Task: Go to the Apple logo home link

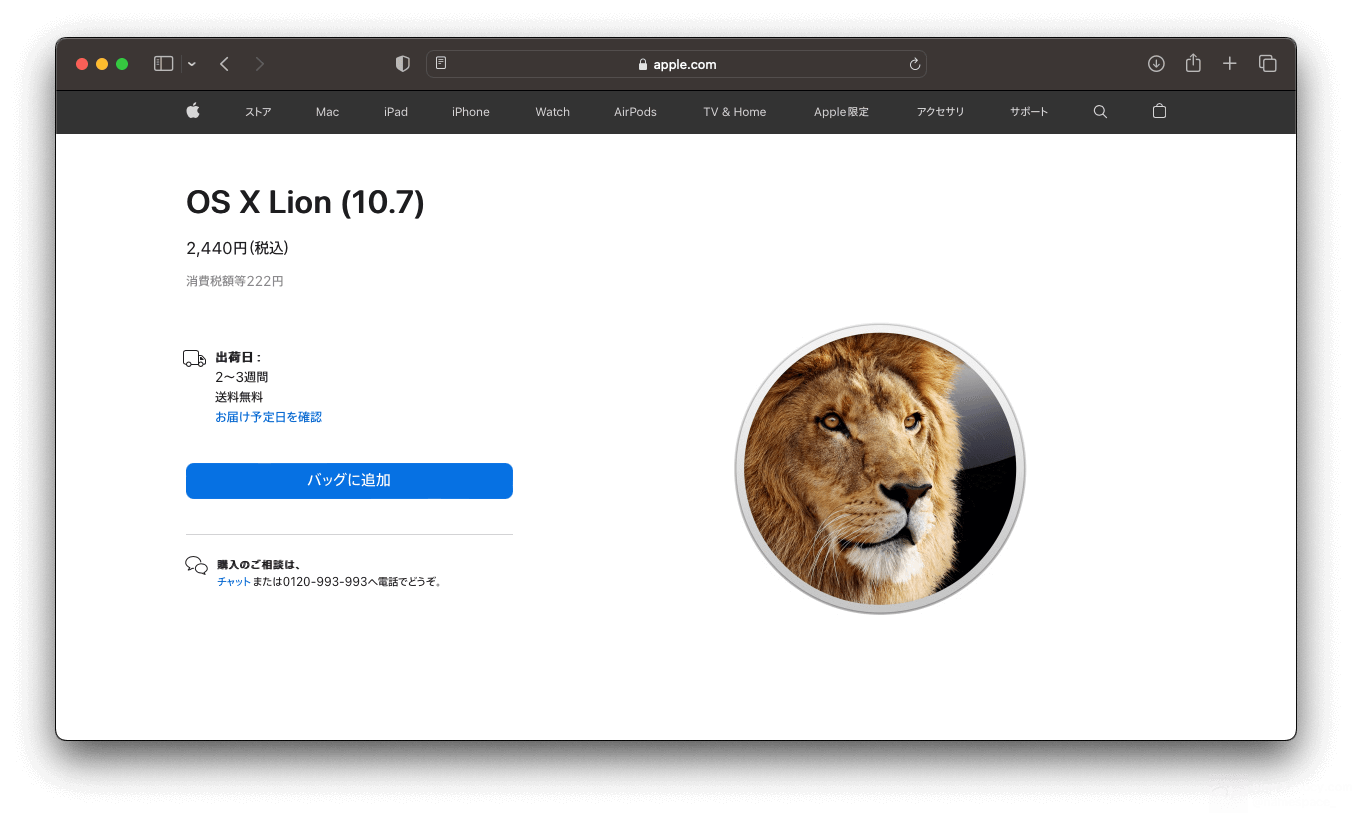Action: (x=193, y=111)
